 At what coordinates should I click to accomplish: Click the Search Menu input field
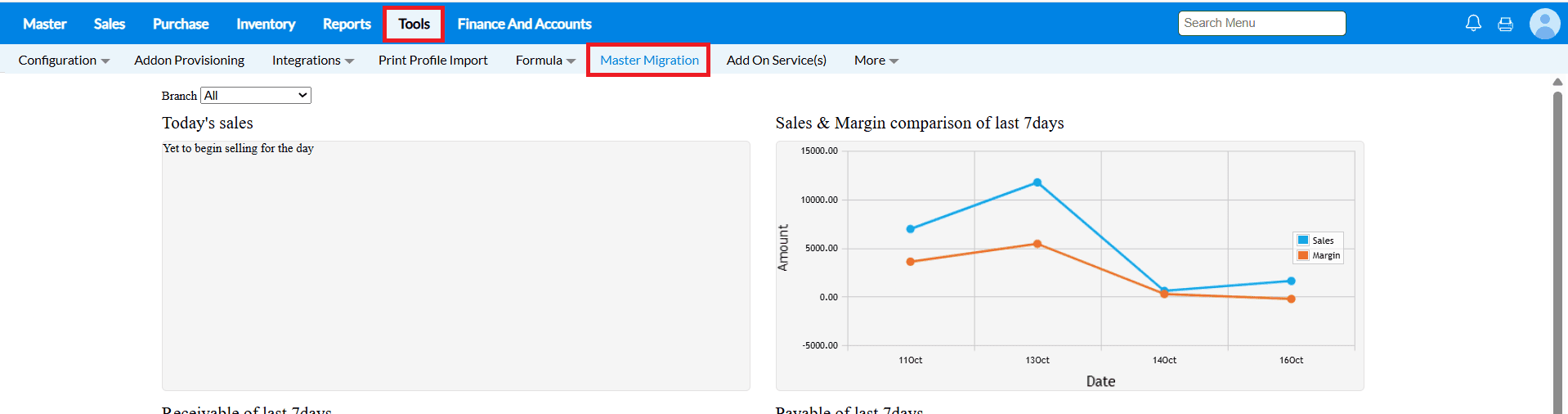tap(1261, 23)
